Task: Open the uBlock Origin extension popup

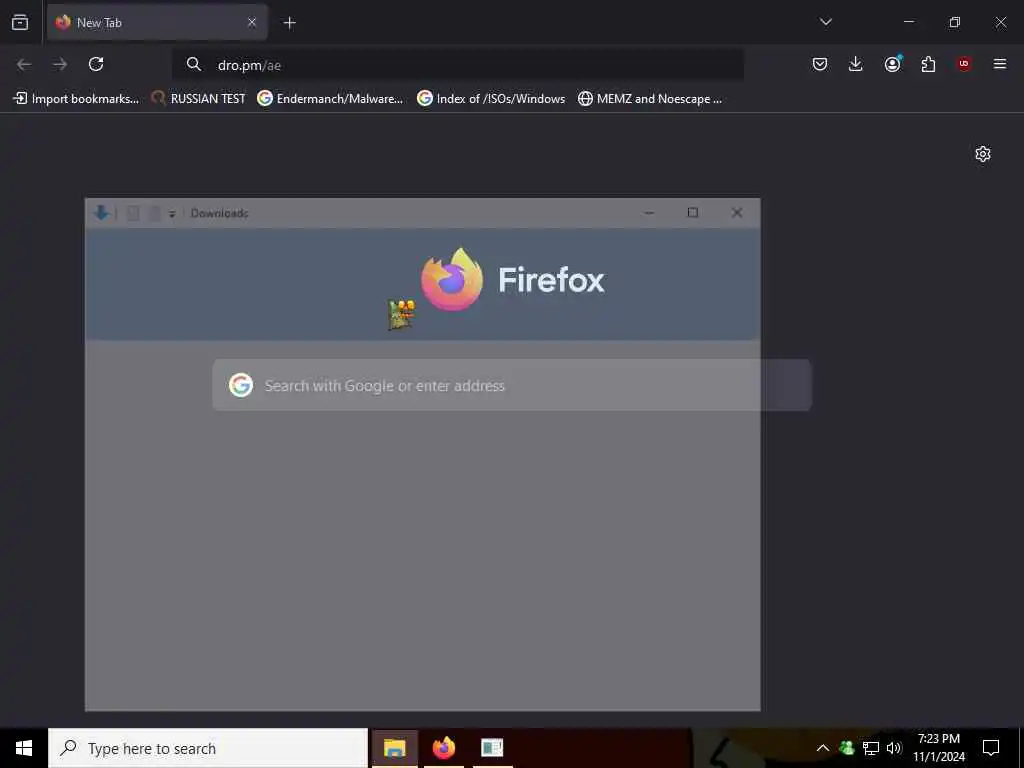Action: [964, 64]
